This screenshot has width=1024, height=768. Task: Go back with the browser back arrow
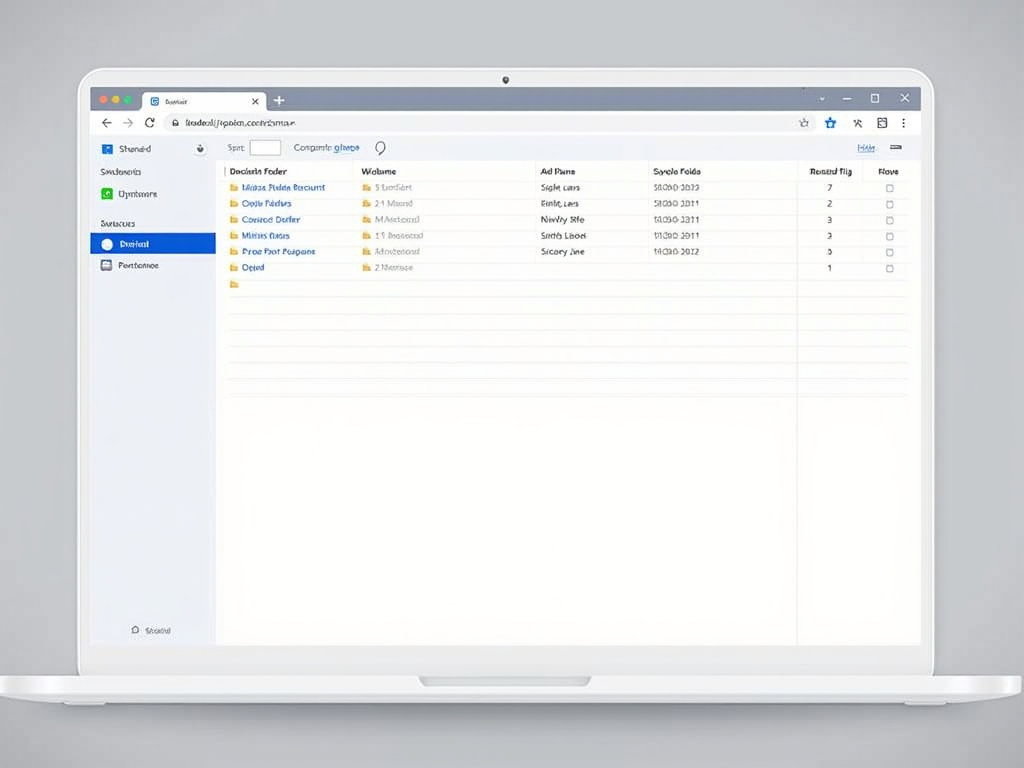tap(106, 123)
